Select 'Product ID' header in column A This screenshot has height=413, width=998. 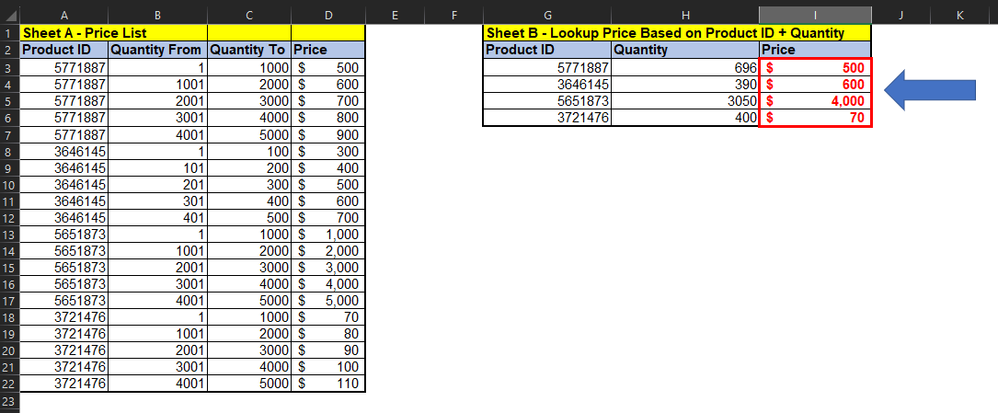(64, 50)
